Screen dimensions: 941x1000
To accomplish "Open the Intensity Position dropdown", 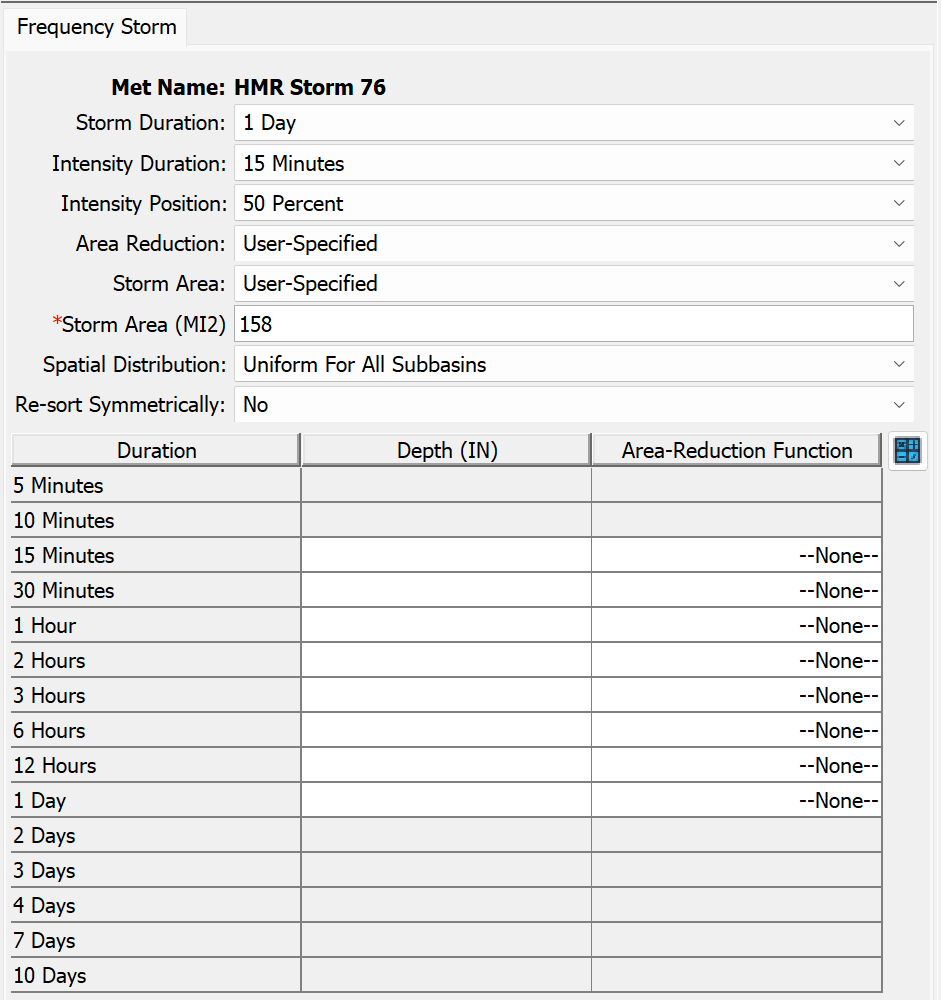I will point(573,204).
